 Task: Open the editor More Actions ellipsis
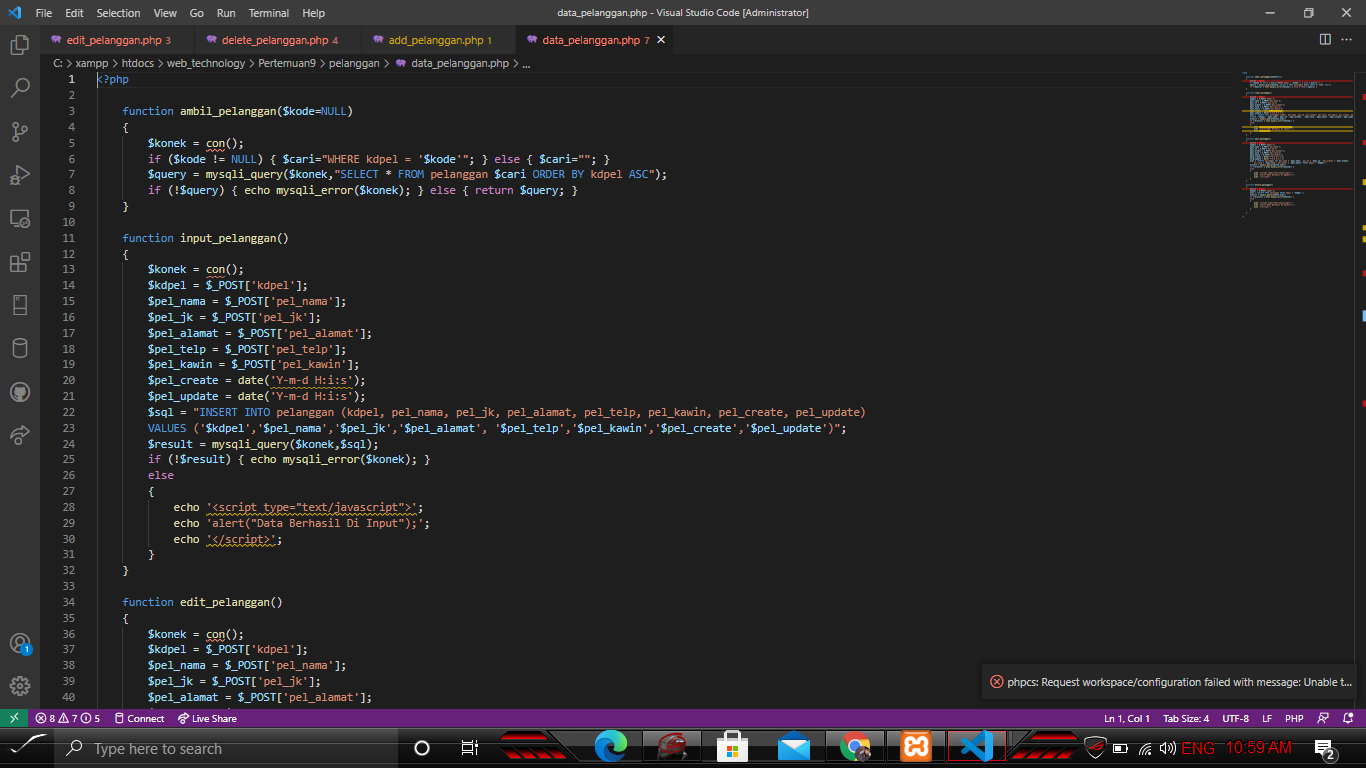click(1349, 40)
